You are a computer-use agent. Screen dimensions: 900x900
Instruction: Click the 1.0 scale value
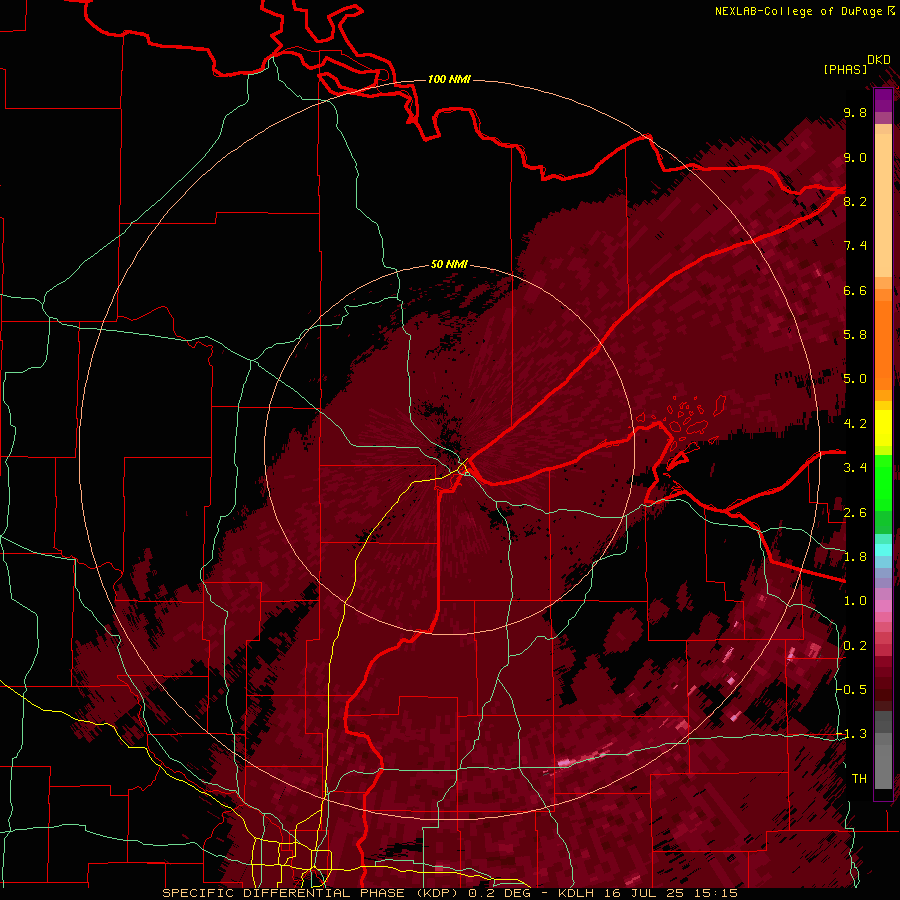(x=855, y=601)
